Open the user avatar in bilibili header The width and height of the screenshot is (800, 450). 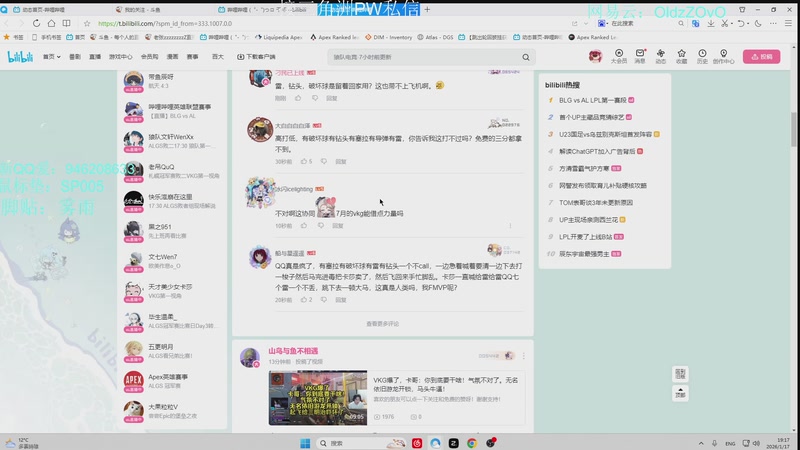(595, 56)
